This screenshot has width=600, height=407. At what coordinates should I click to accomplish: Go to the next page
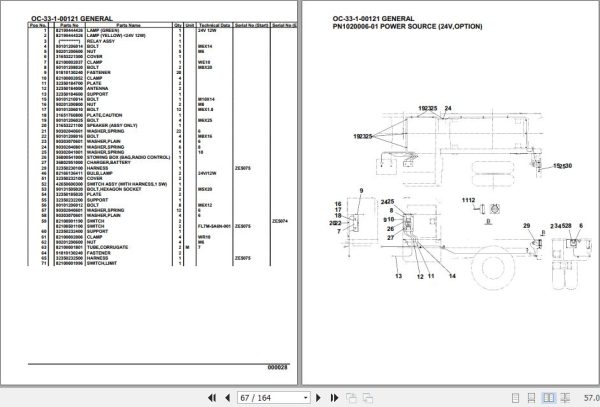[x=318, y=398]
